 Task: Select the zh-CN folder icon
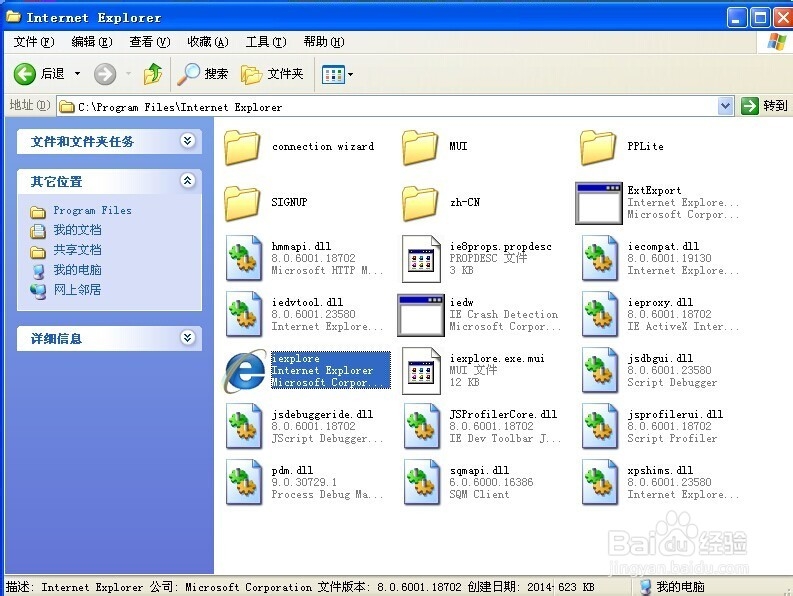420,203
